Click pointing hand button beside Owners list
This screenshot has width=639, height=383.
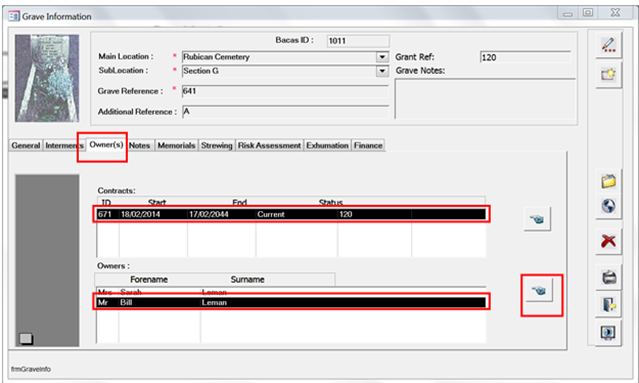coord(539,291)
